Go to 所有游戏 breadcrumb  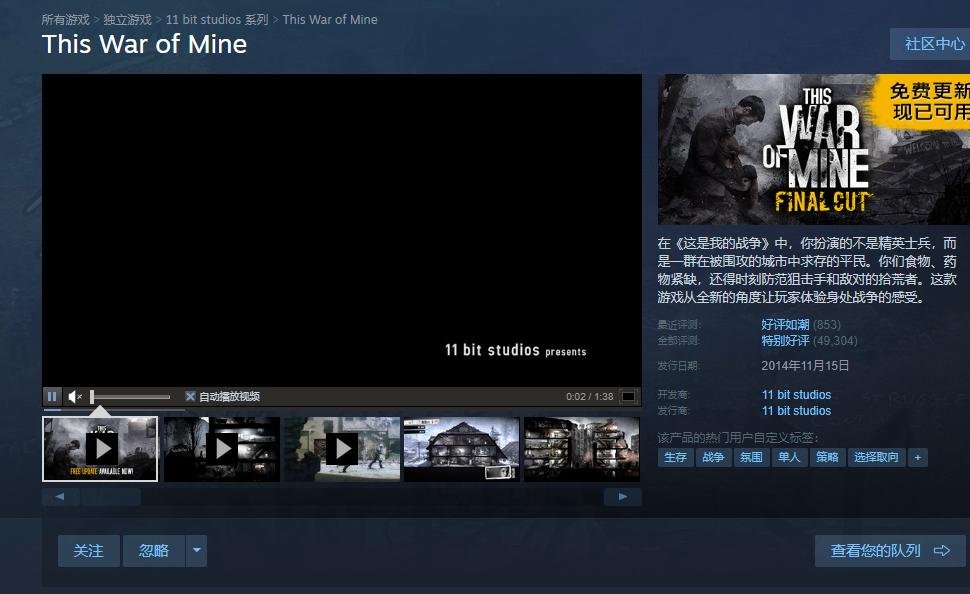[x=66, y=20]
